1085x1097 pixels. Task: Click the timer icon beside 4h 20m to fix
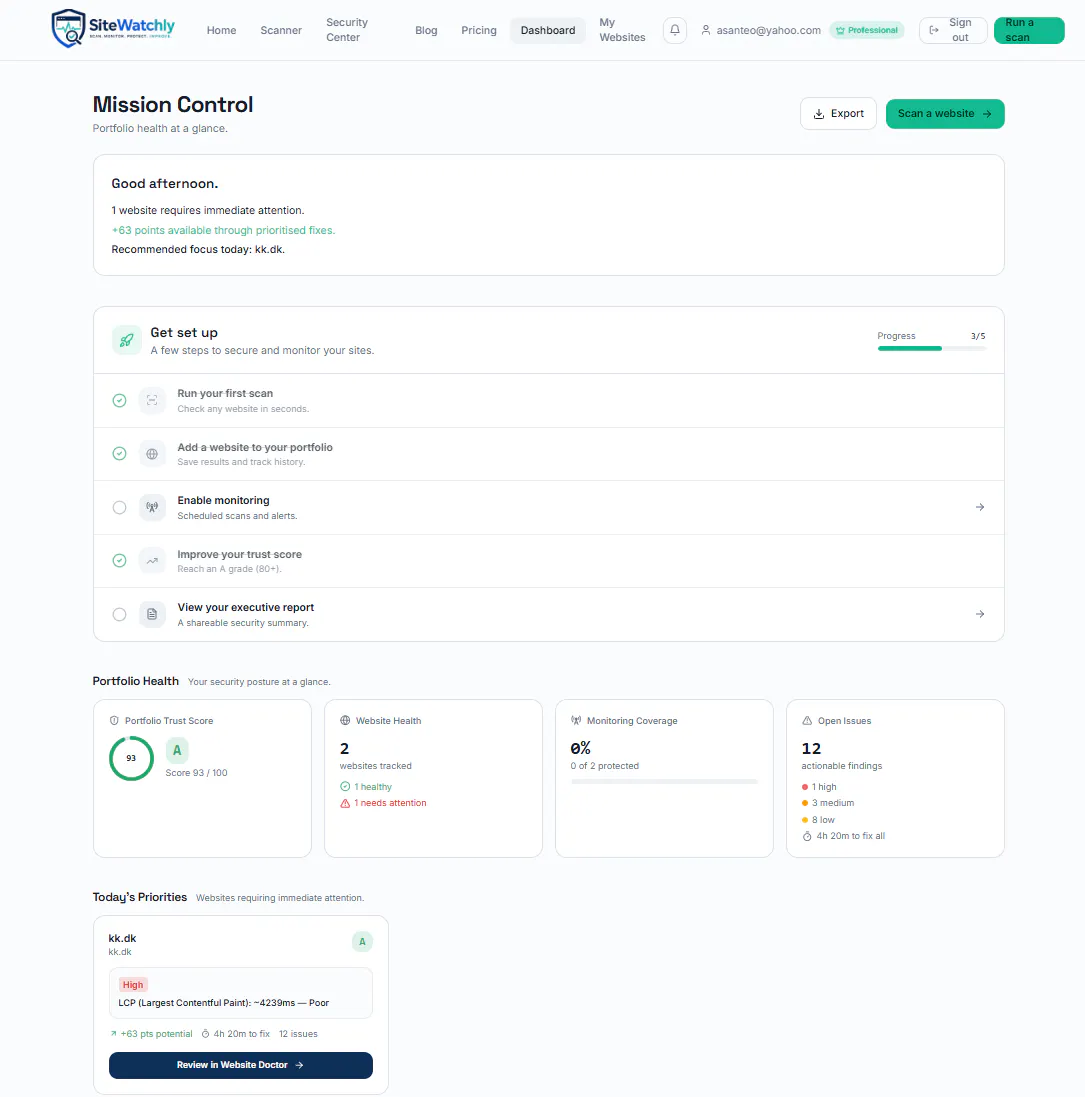click(206, 1034)
